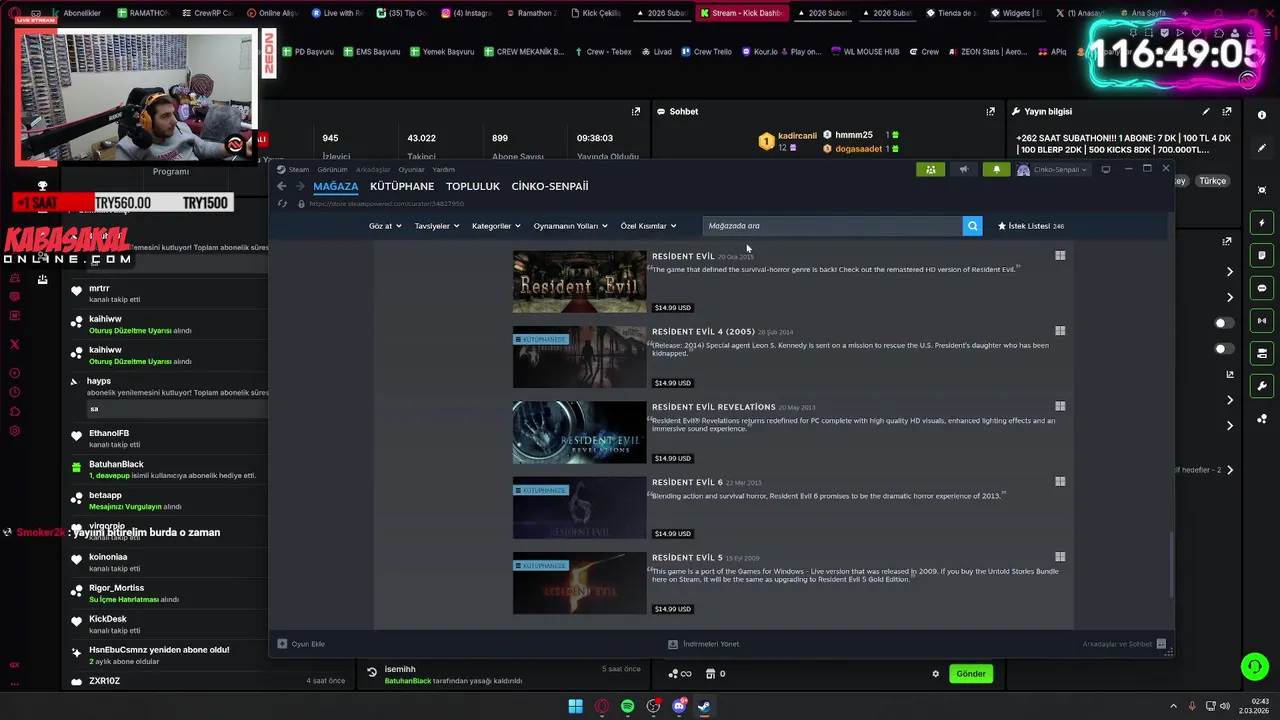The height and width of the screenshot is (720, 1280).
Task: Open Steam friends green icon in title bar
Action: (x=930, y=169)
